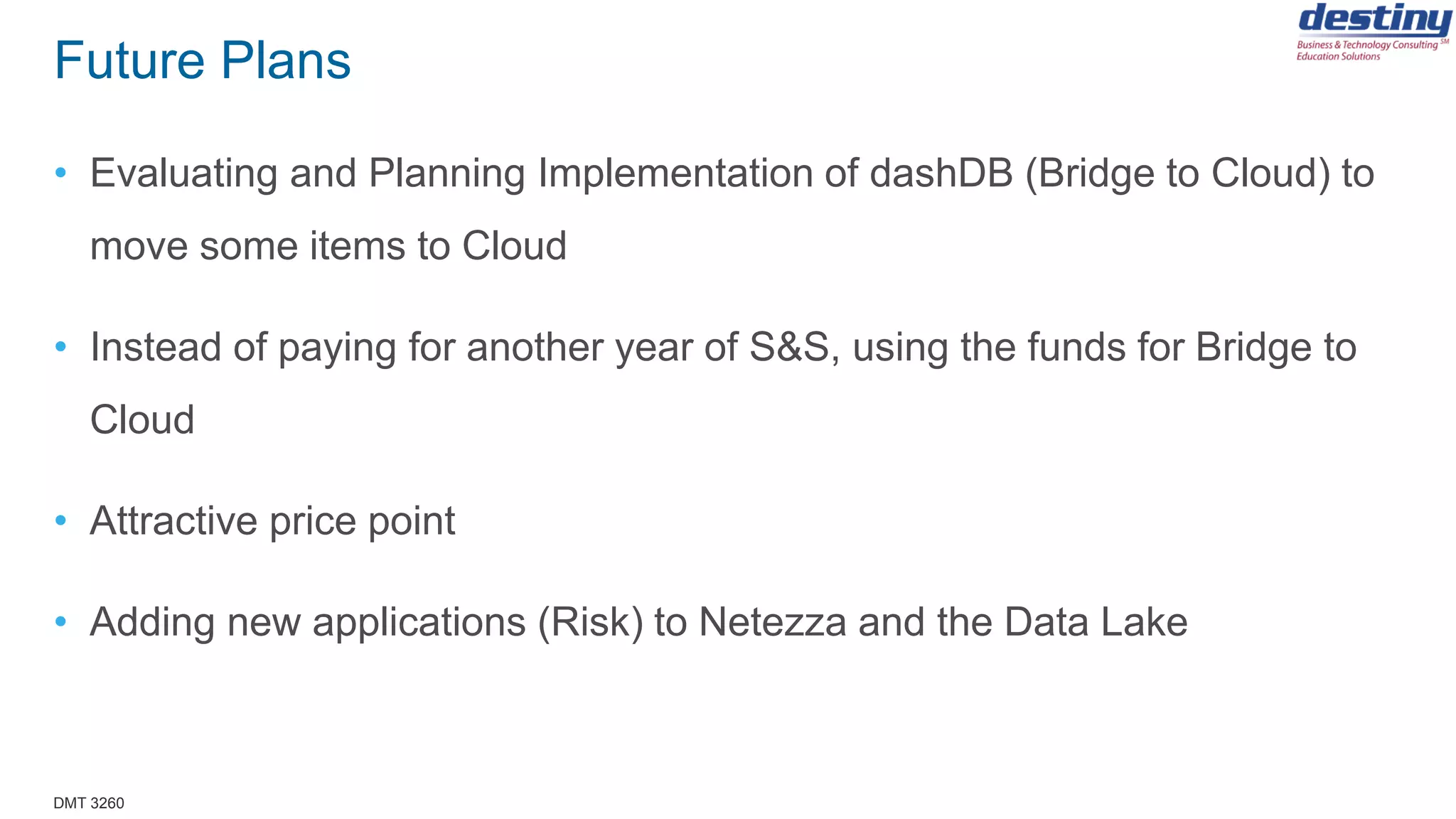1456x819 pixels.
Task: Click the 'DMT 3260' footer label
Action: pyautogui.click(x=89, y=803)
